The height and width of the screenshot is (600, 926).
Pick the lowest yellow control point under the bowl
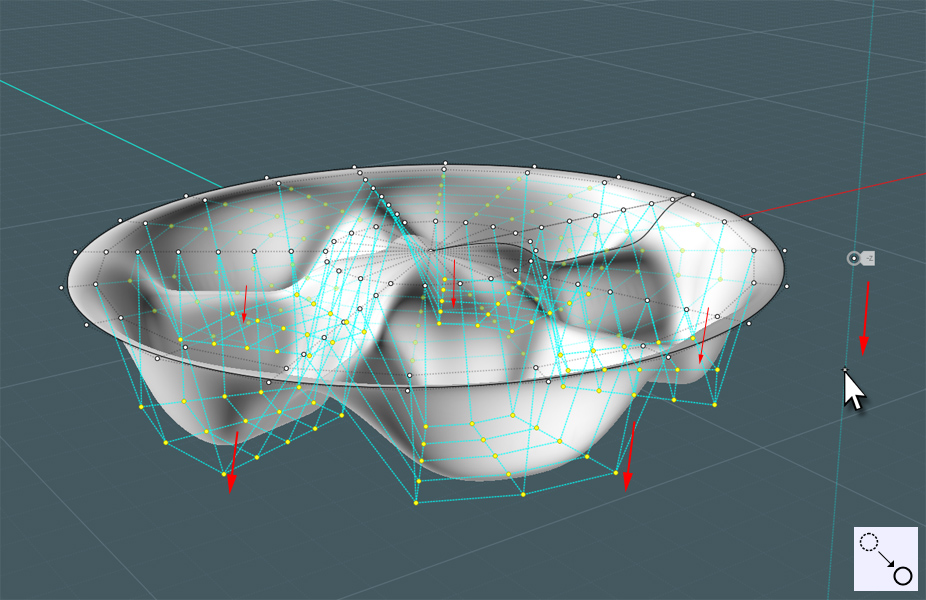click(x=416, y=502)
